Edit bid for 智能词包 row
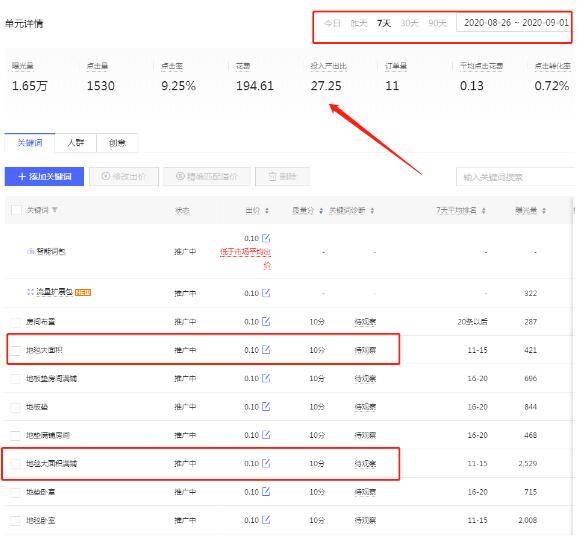Image resolution: width=583 pixels, height=549 pixels. pyautogui.click(x=266, y=238)
